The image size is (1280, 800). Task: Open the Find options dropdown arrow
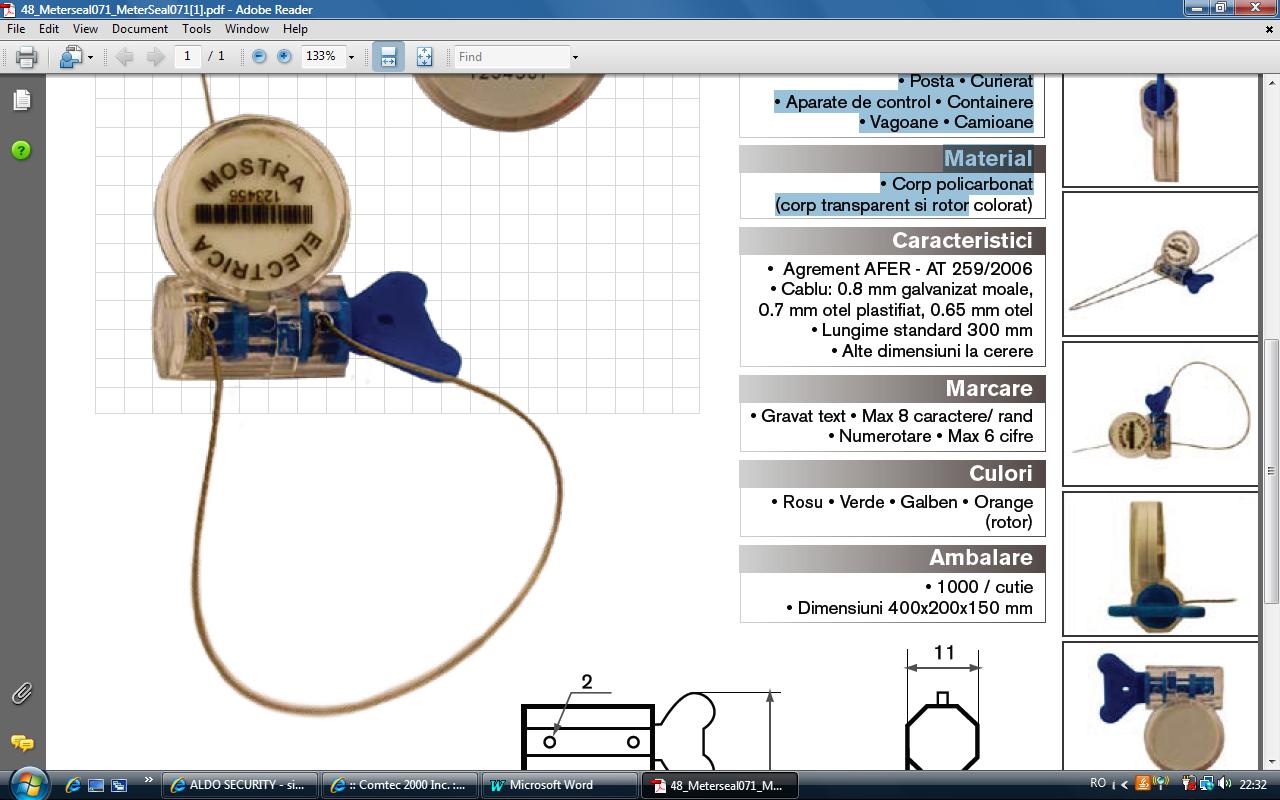[x=575, y=58]
